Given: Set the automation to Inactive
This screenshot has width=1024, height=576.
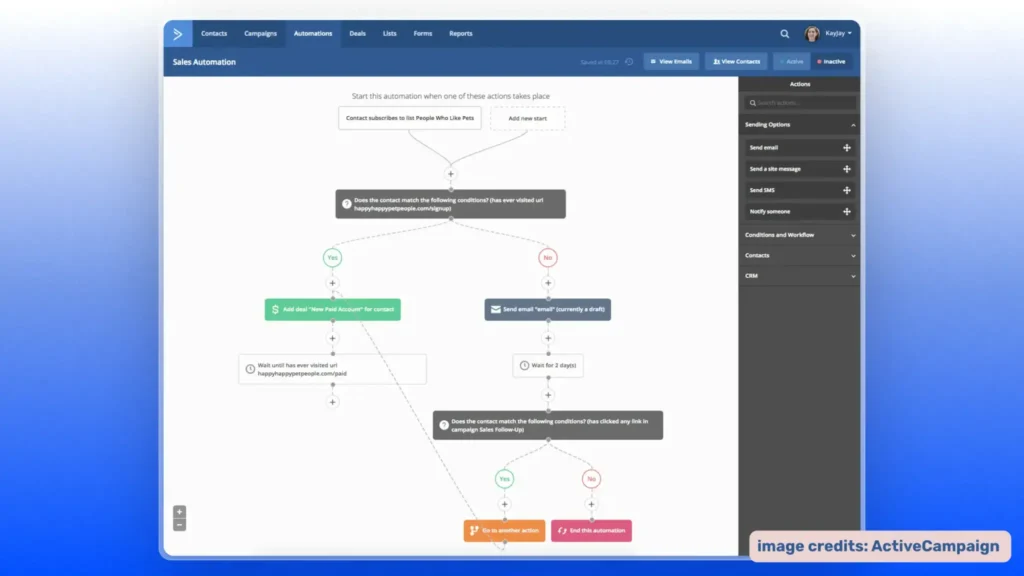Looking at the screenshot, I should pos(832,61).
